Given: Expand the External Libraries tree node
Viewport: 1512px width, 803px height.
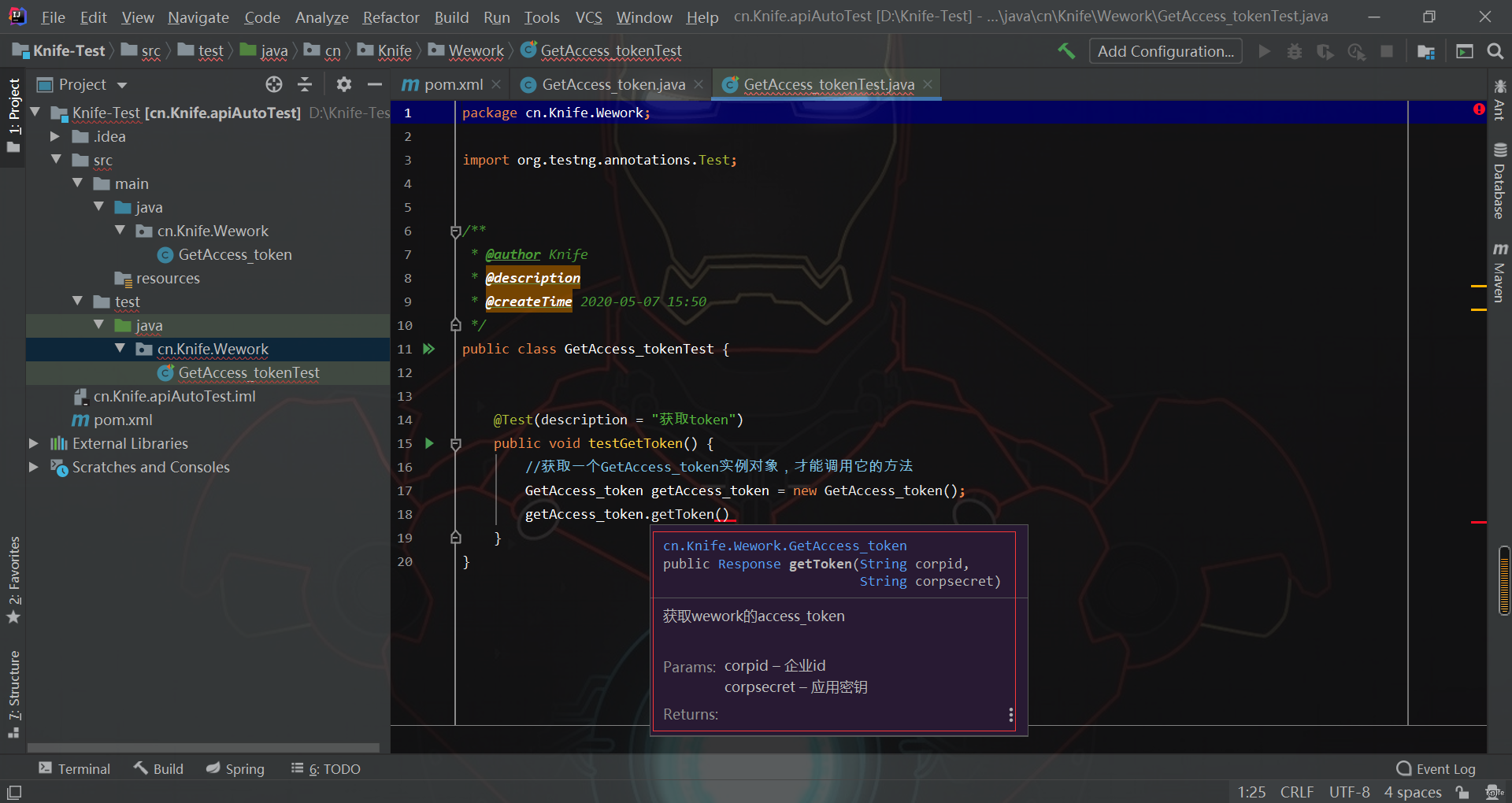Looking at the screenshot, I should pyautogui.click(x=34, y=443).
